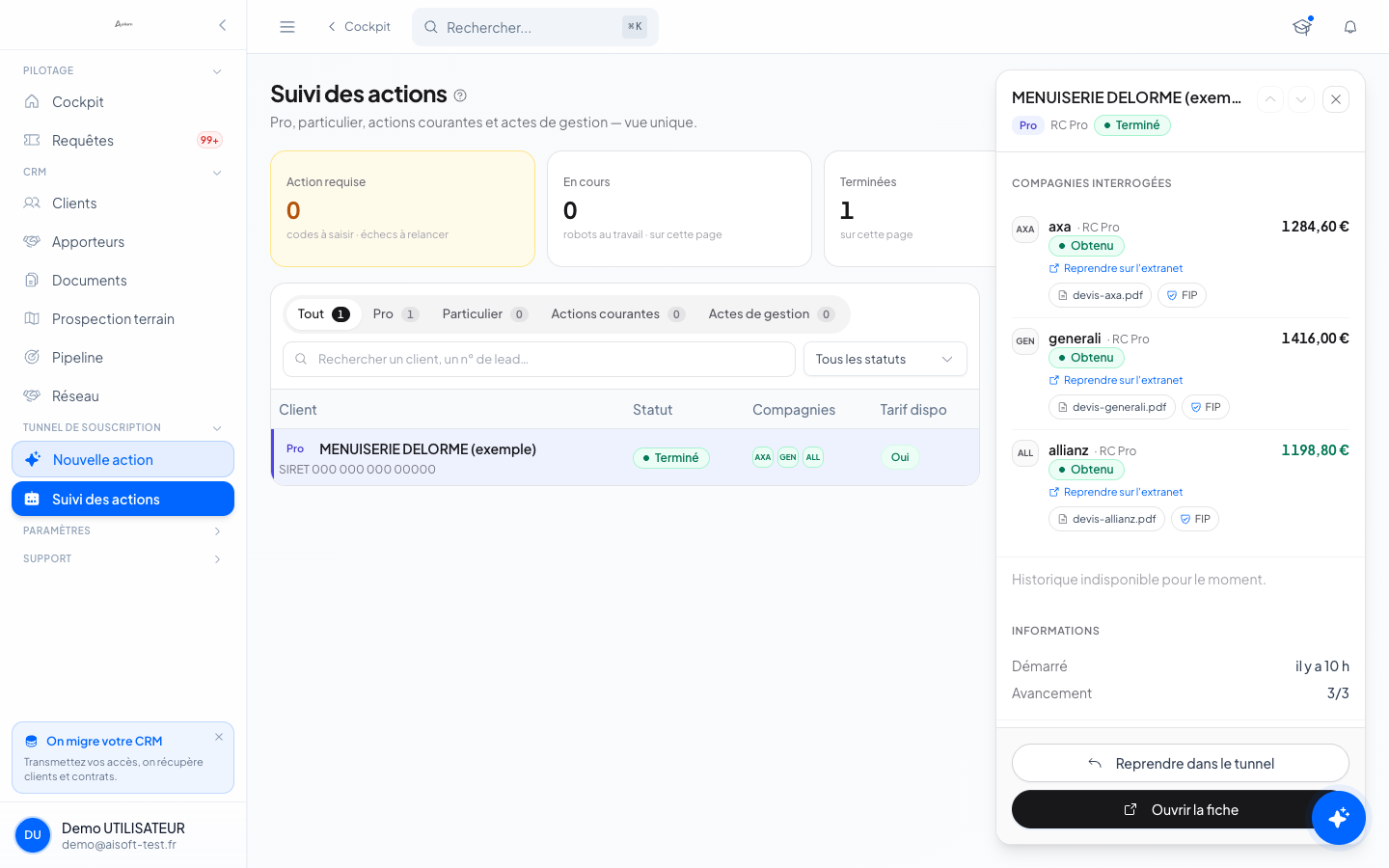Viewport: 1389px width, 868px height.
Task: Open Clients in the sidebar
Action: coord(123,203)
